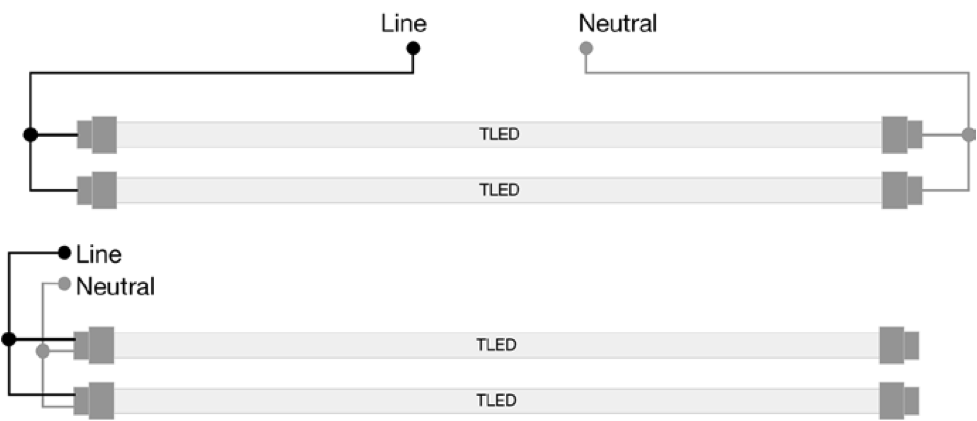The height and width of the screenshot is (421, 977).
Task: Click left socket of last bottom TLED tube
Action: [x=94, y=400]
